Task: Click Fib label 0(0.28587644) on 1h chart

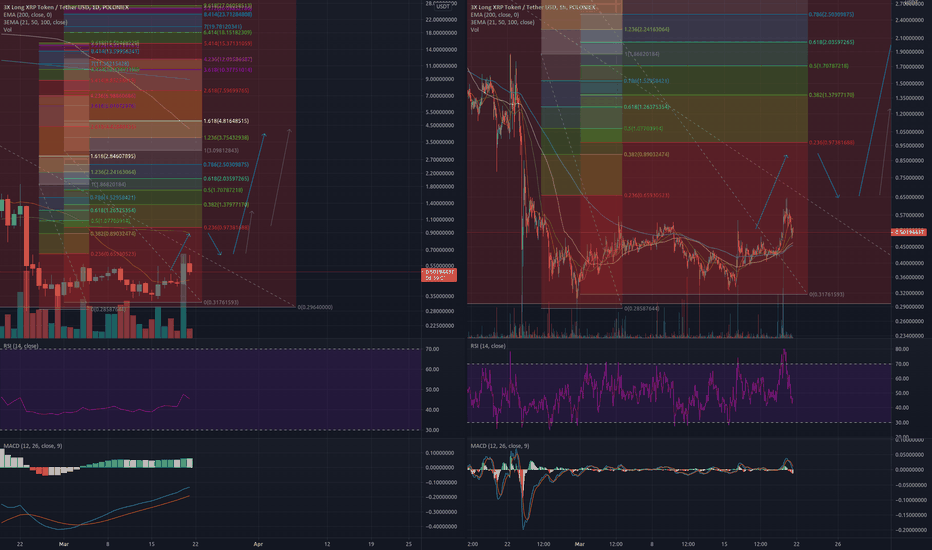Action: pos(642,309)
